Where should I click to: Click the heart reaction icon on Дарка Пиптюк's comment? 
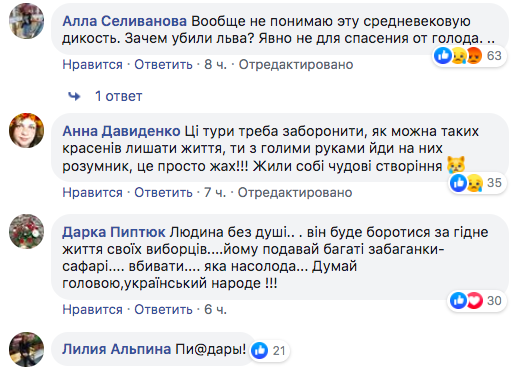[x=475, y=301]
